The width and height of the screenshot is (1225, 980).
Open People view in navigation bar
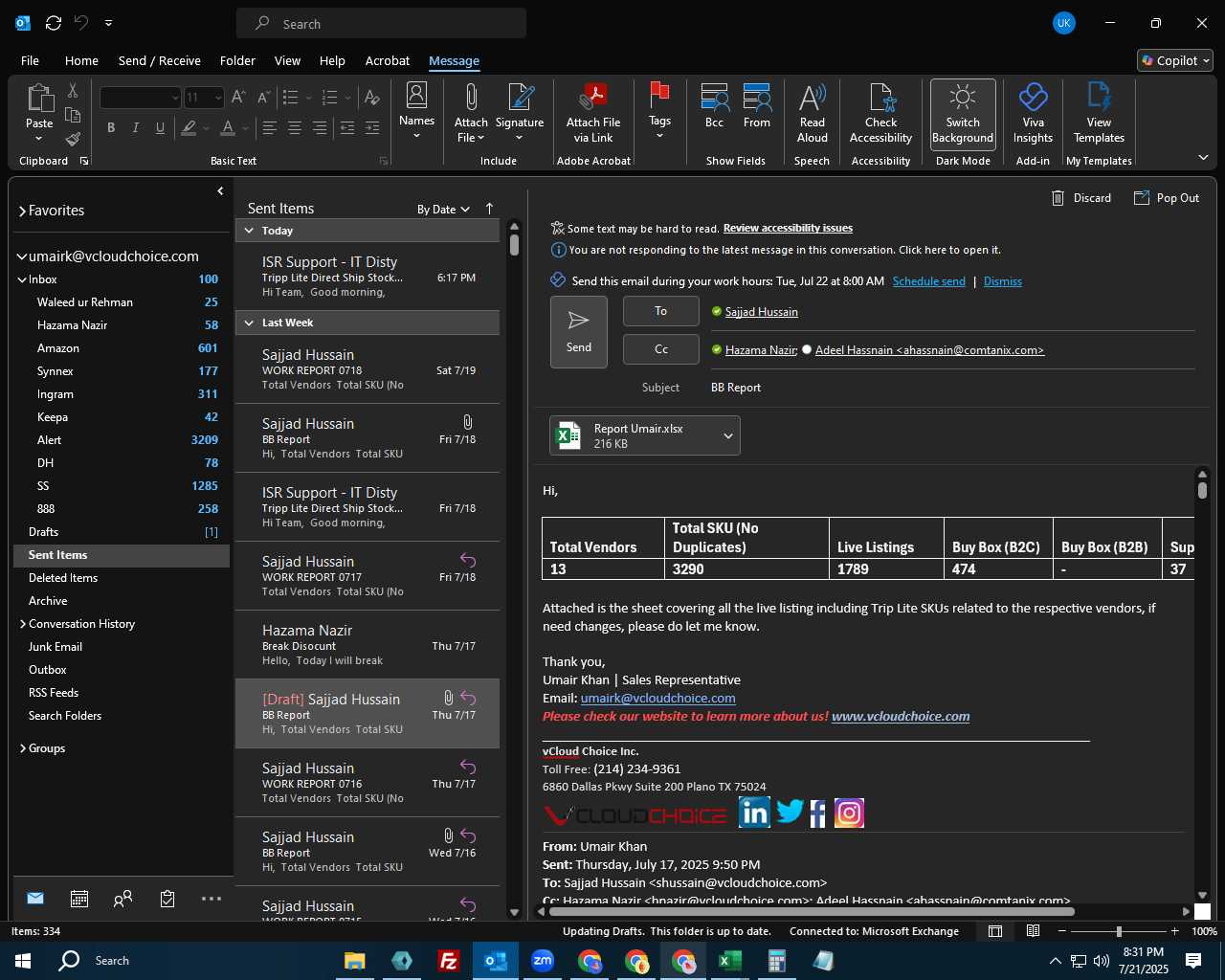coord(122,899)
